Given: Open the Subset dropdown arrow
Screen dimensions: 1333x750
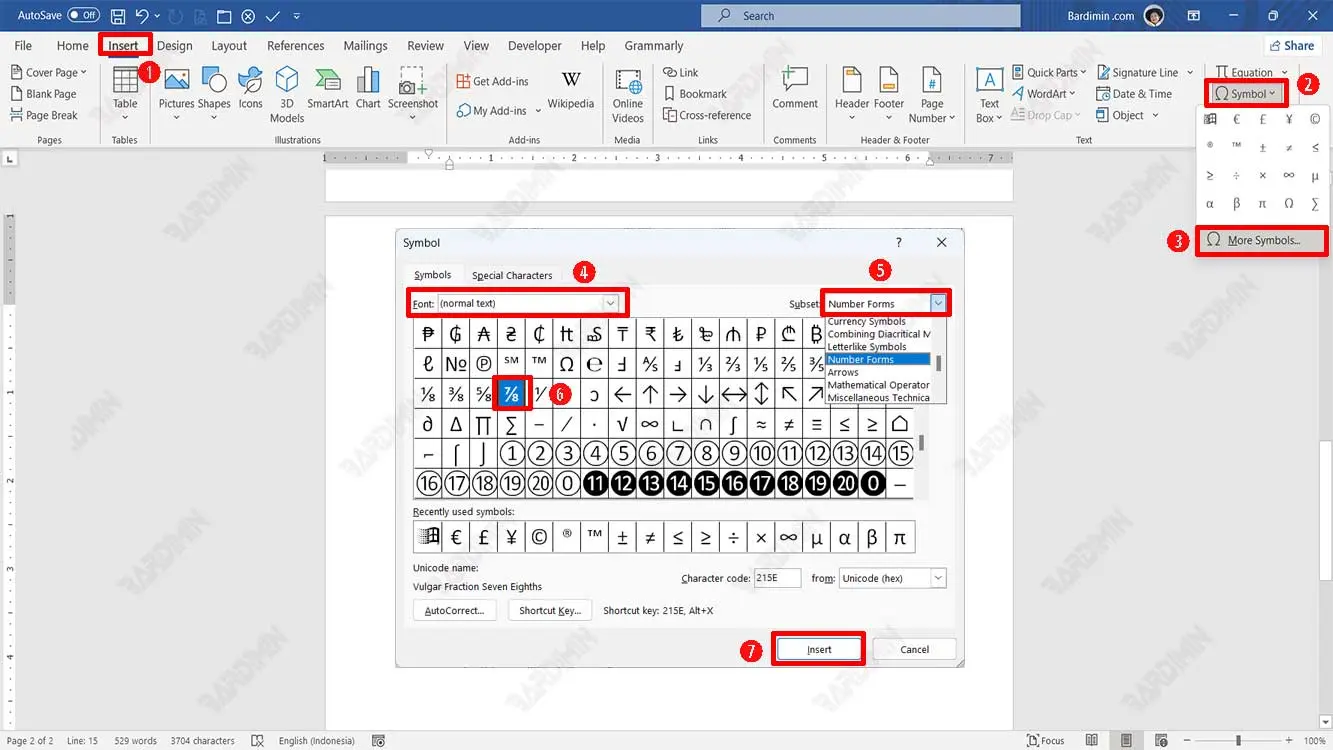Looking at the screenshot, I should [938, 303].
